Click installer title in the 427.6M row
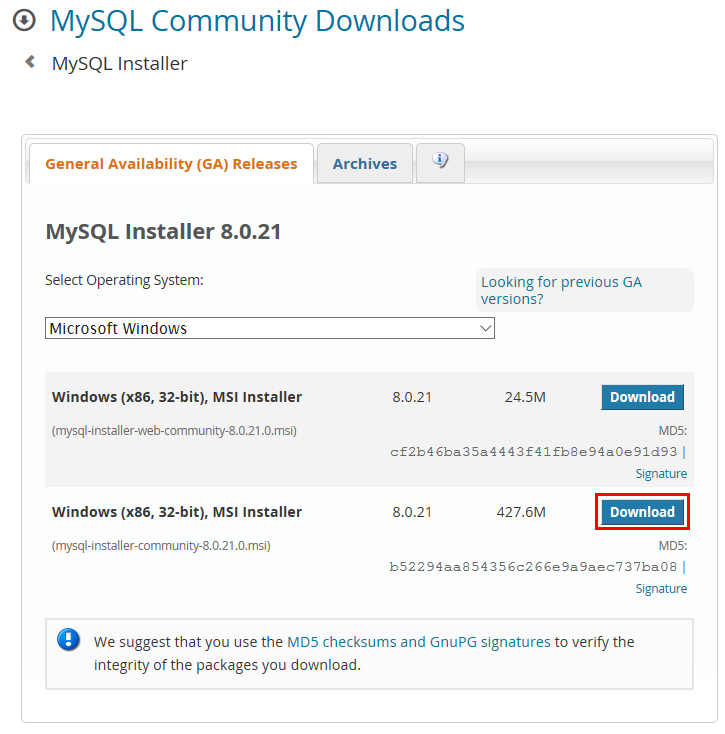This screenshot has width=725, height=734. [x=177, y=512]
